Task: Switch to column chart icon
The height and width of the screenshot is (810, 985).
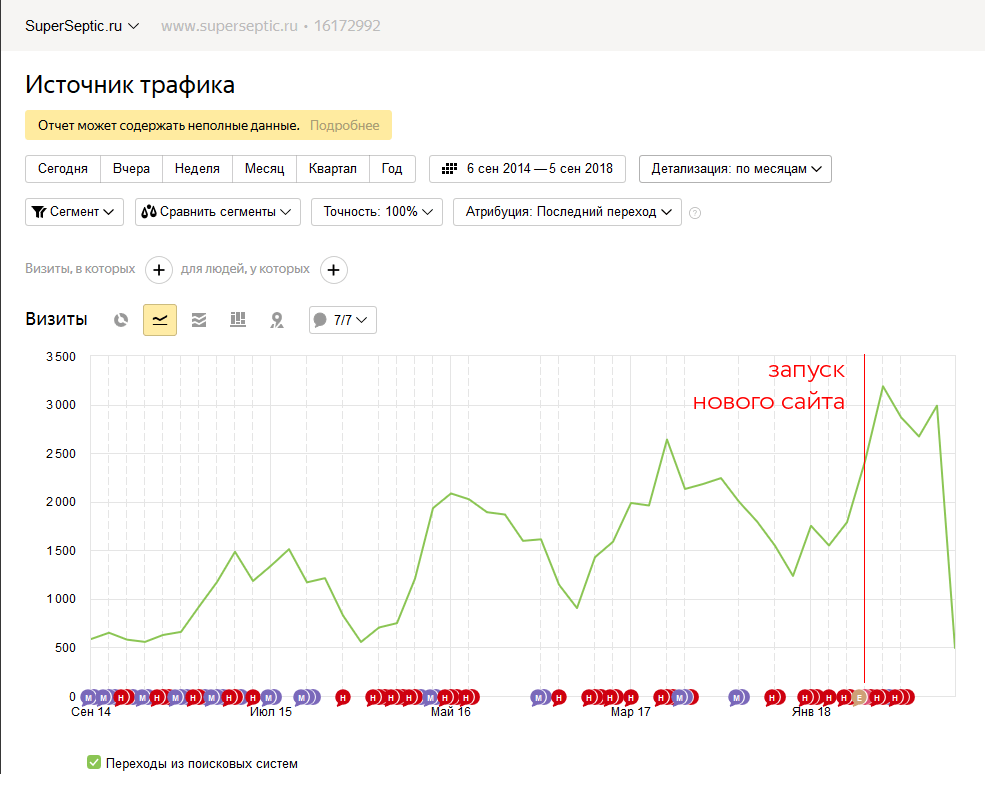Action: [238, 320]
